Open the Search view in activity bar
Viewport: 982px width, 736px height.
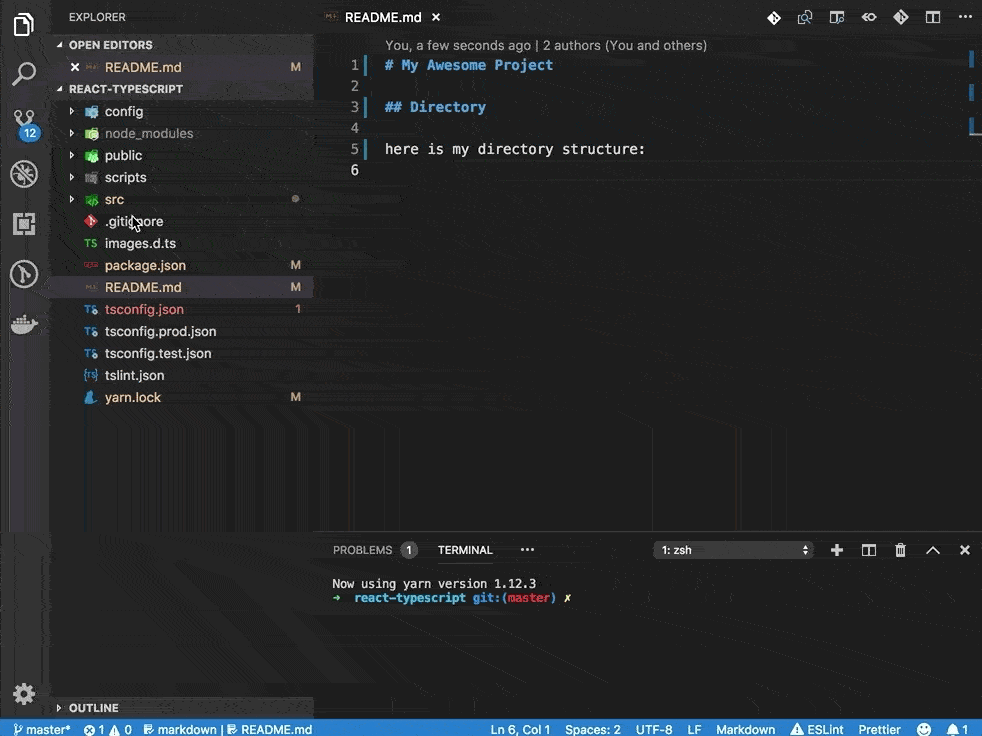pyautogui.click(x=24, y=73)
